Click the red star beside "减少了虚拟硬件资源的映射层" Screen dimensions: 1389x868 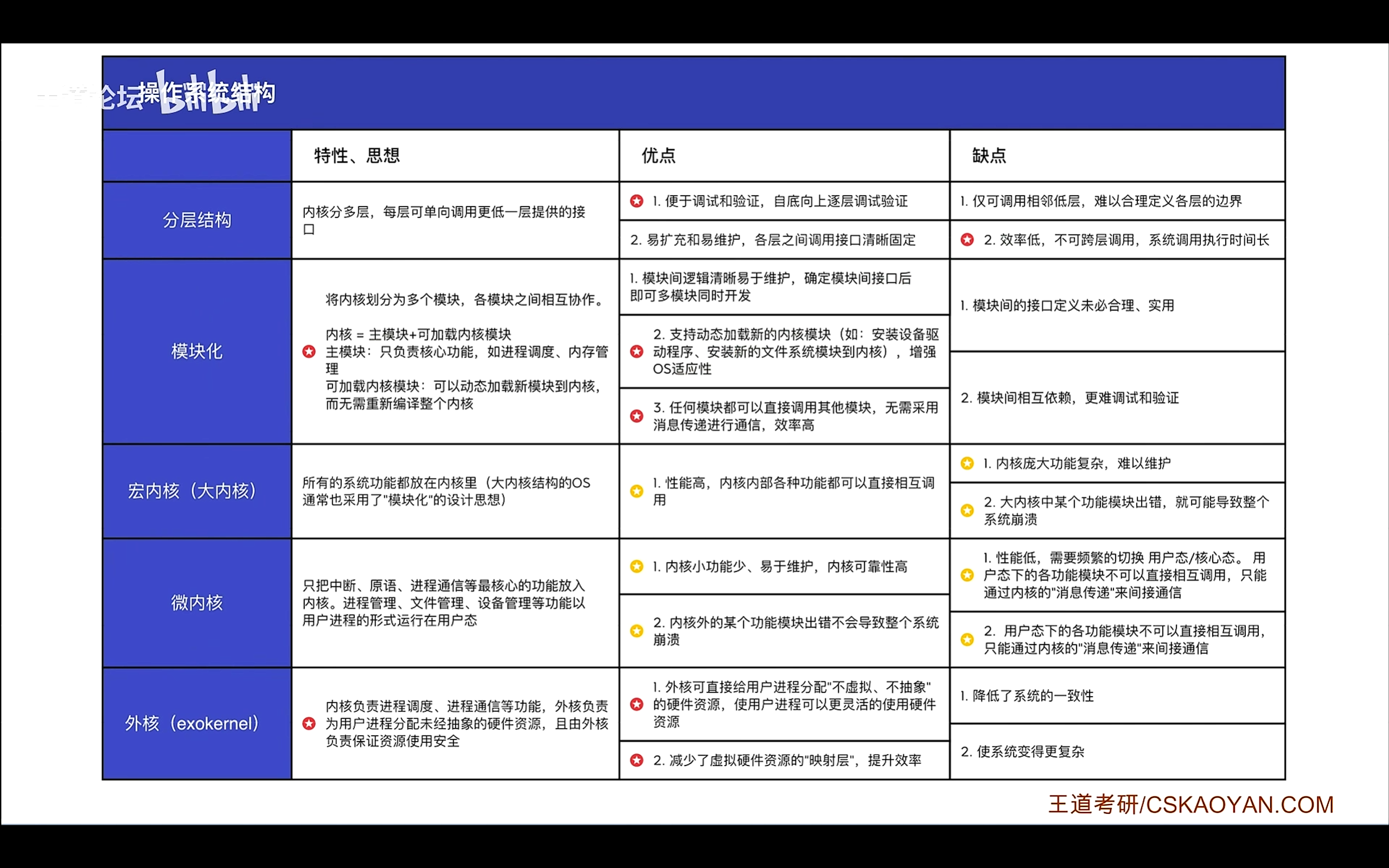coord(636,761)
